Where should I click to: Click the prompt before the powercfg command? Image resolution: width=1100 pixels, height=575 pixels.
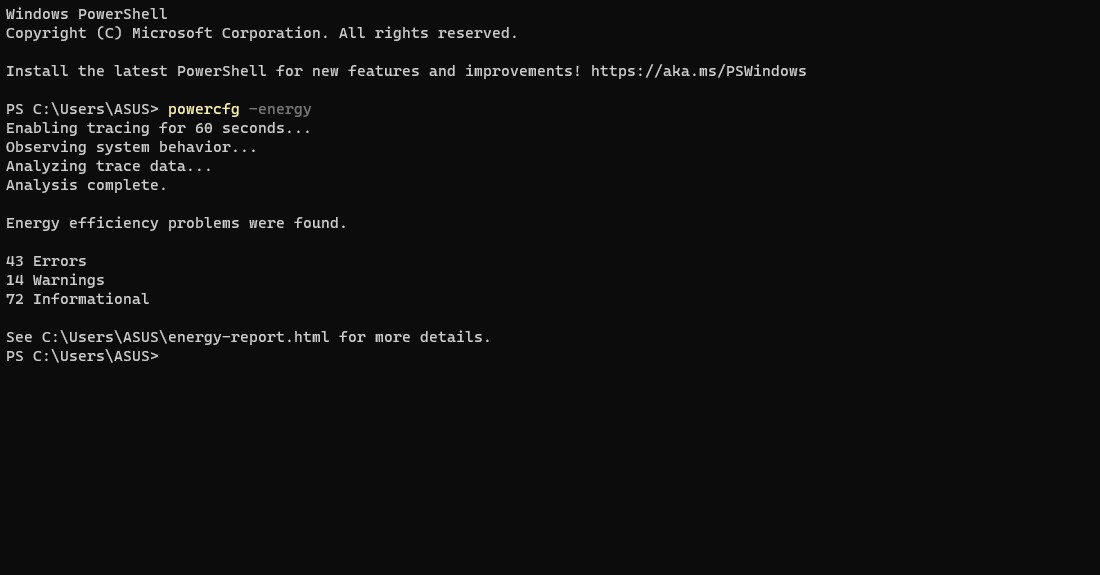tap(82, 109)
